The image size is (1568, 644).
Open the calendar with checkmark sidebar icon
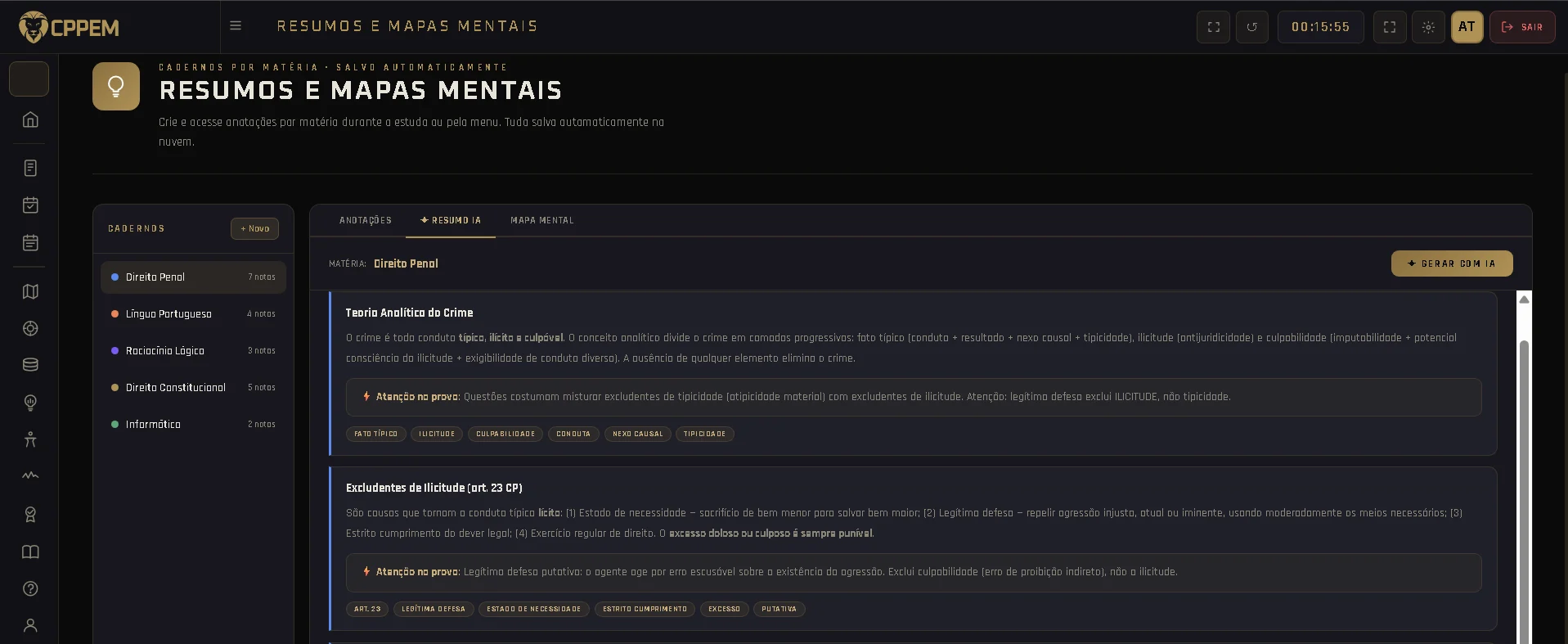click(x=30, y=205)
